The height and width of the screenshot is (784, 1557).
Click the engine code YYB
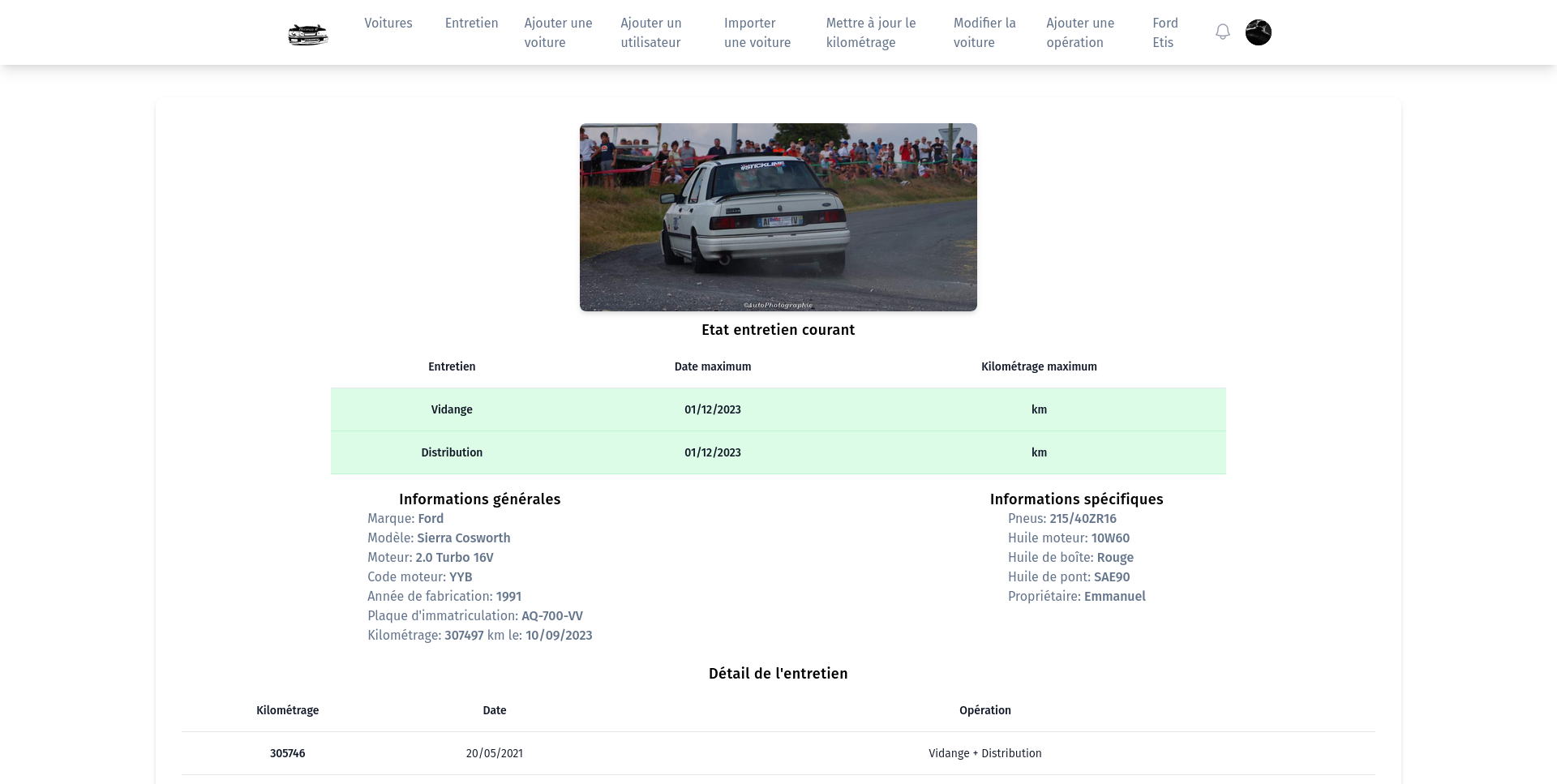click(461, 577)
